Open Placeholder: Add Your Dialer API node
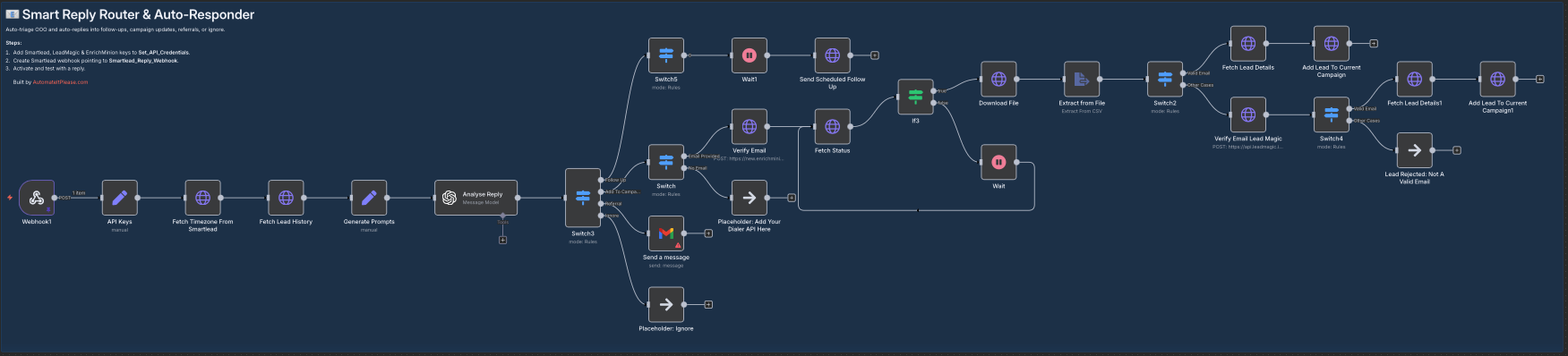Viewport: 1568px width, 356px height. (750, 198)
